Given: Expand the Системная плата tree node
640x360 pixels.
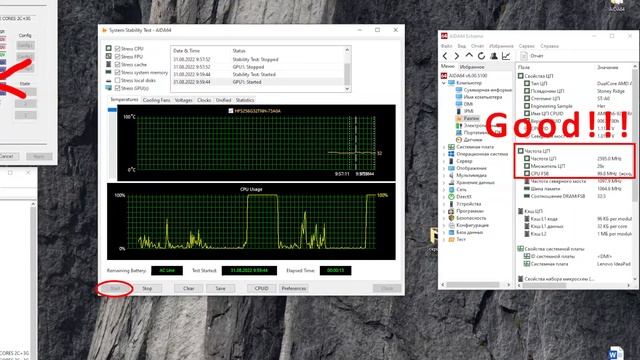Looking at the screenshot, I should 444,147.
